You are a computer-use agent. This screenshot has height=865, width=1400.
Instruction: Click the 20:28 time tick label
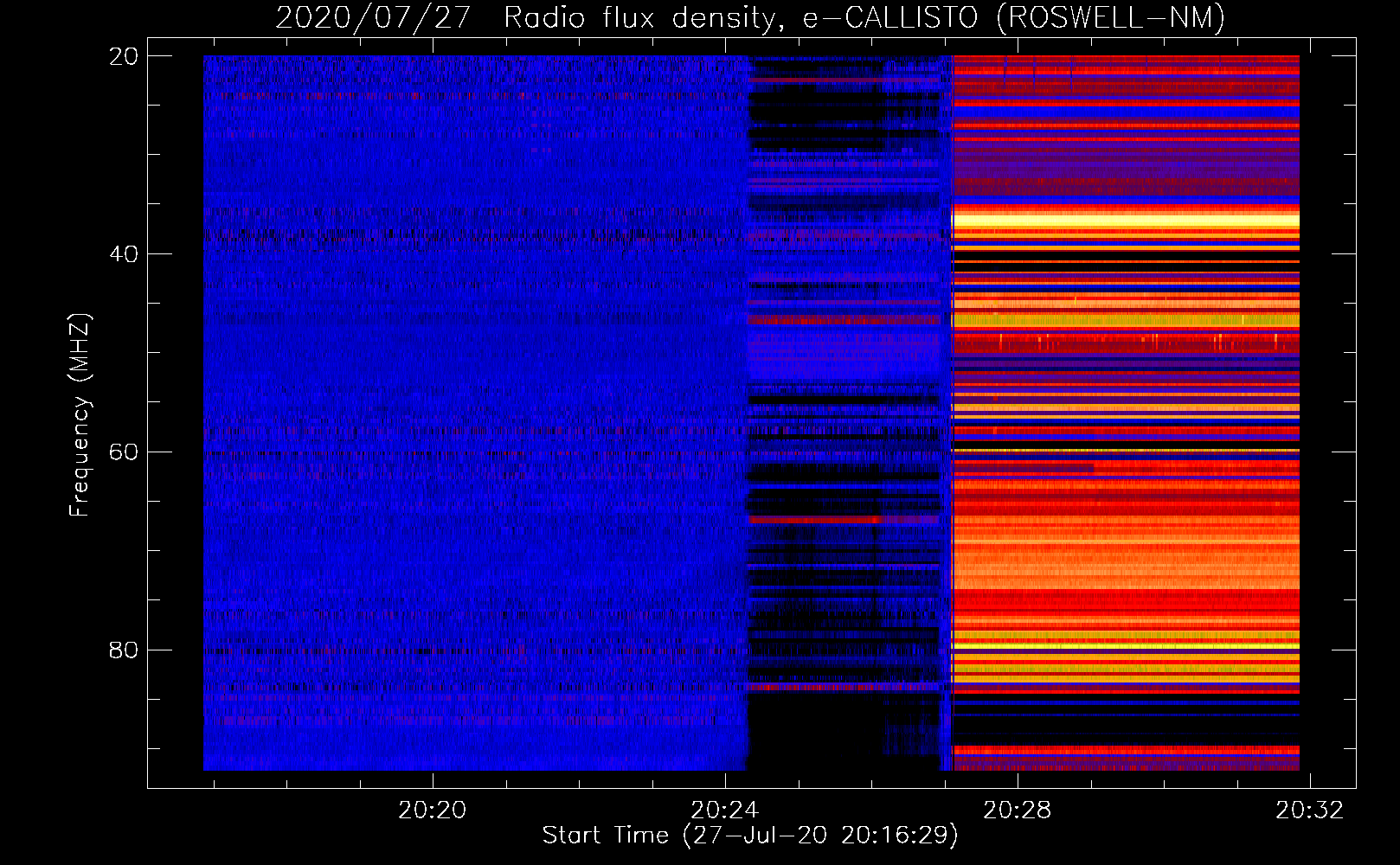1018,811
